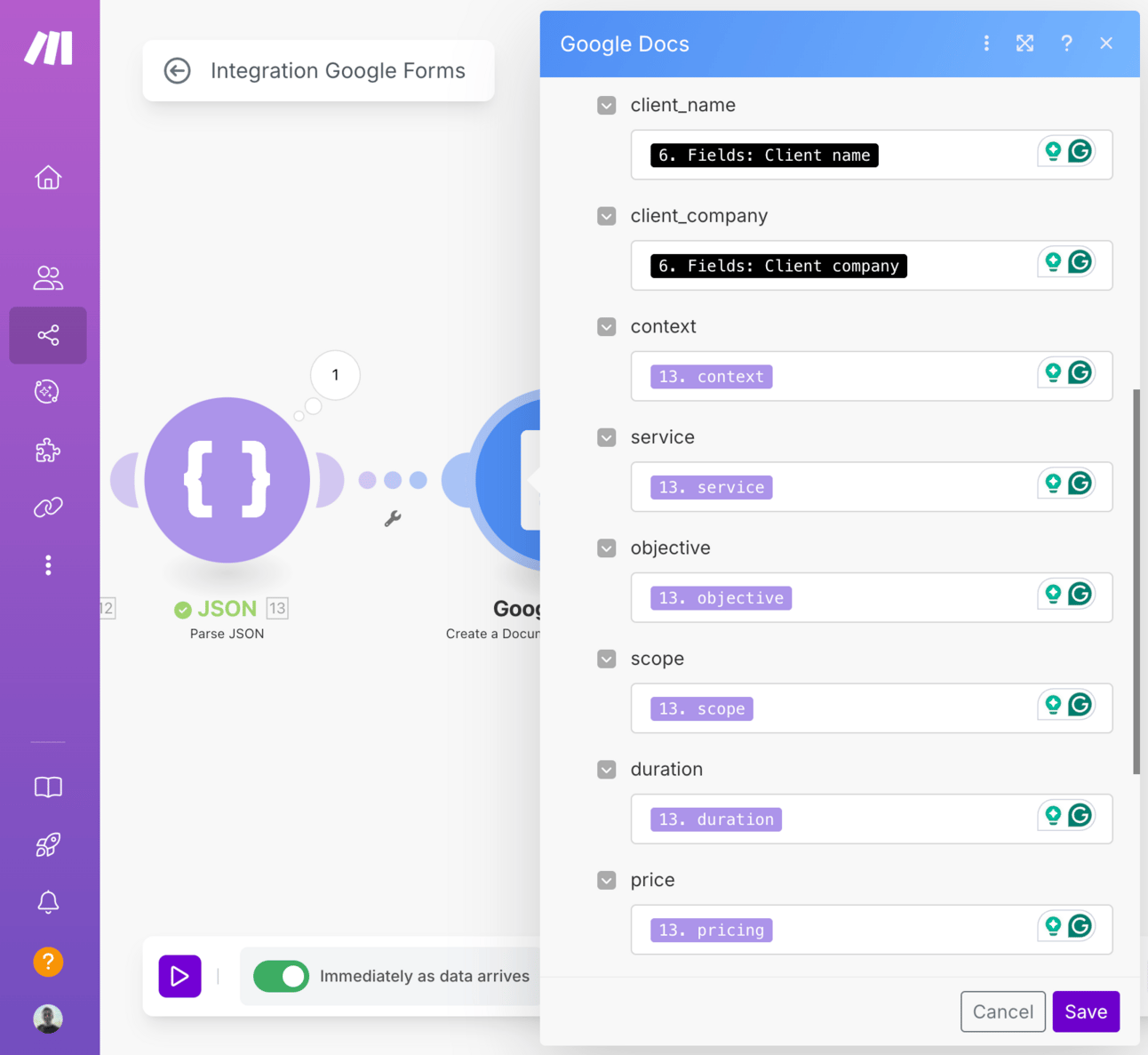Open the Resource hub book icon
Viewport: 1148px width, 1055px height.
point(48,787)
